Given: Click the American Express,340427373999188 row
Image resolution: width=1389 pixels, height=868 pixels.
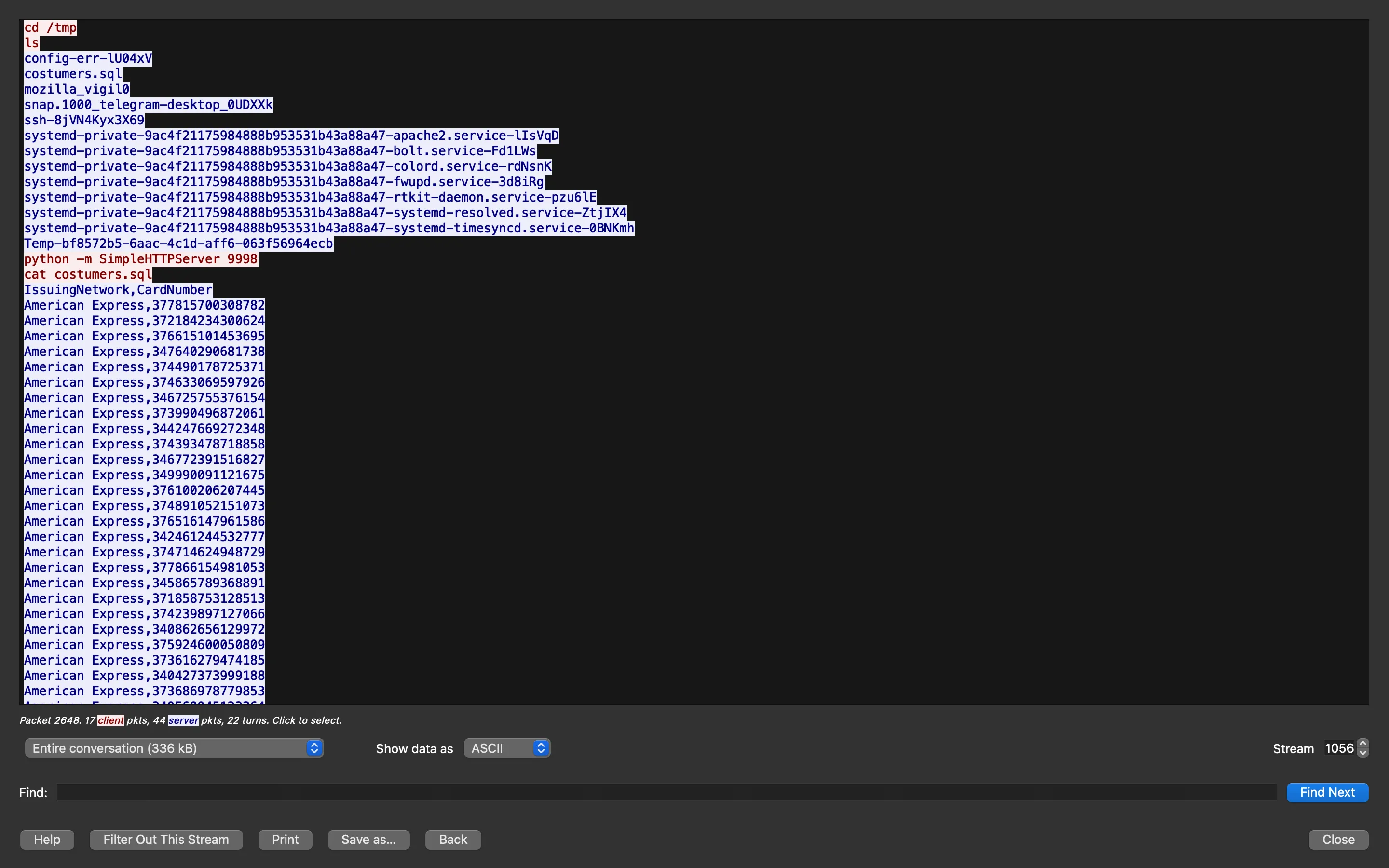Looking at the screenshot, I should coord(145,676).
